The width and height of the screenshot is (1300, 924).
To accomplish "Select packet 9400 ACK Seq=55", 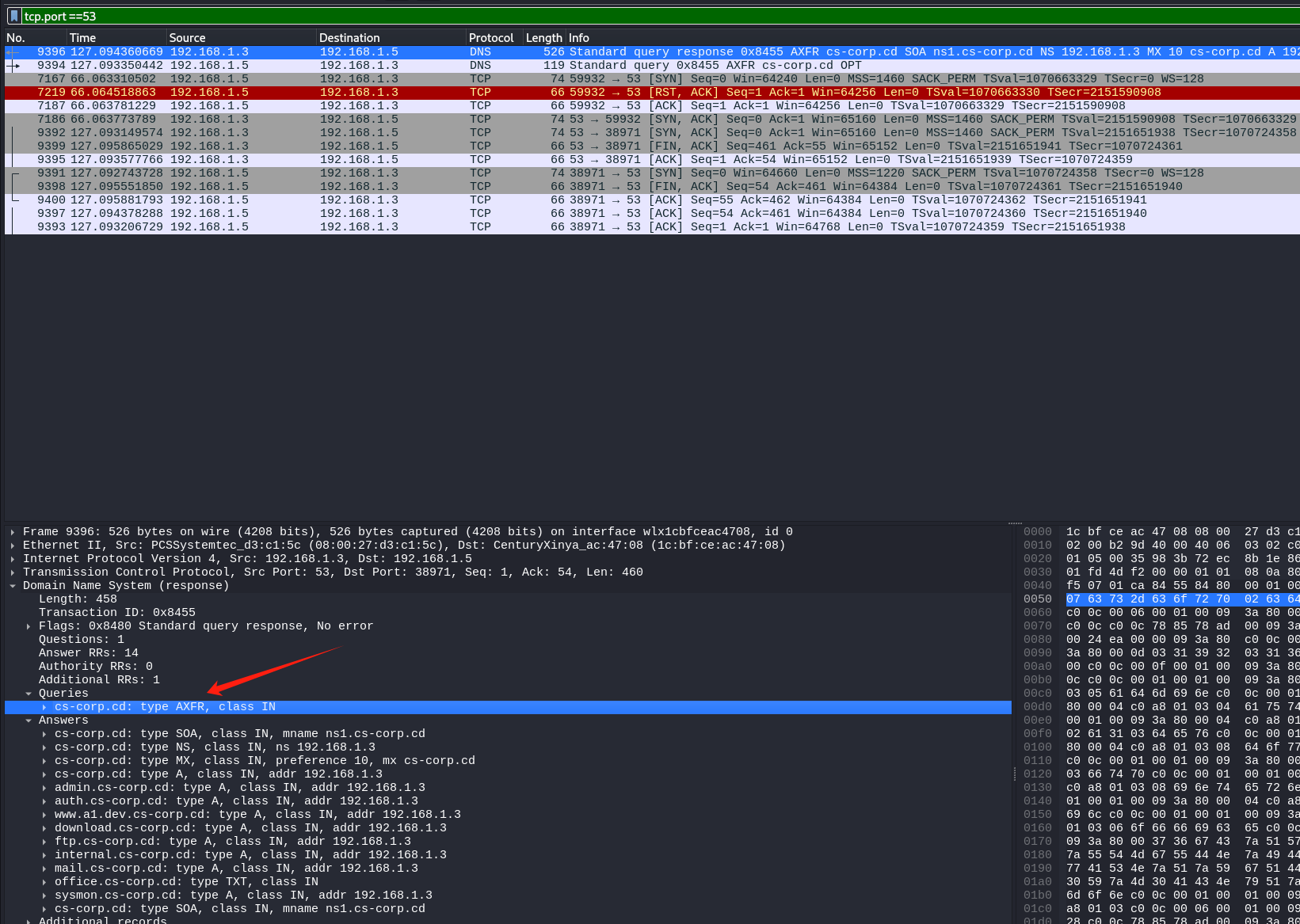I will 652,200.
